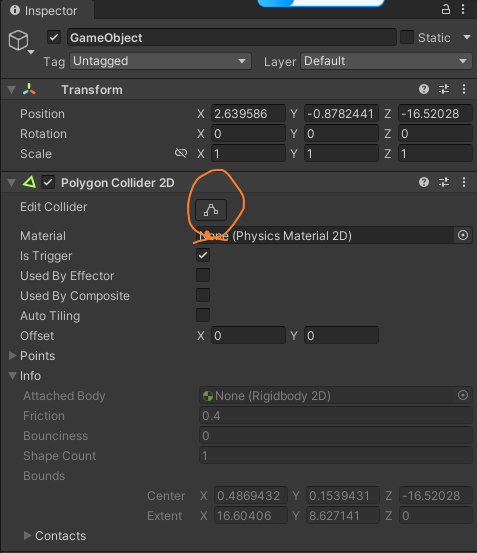Open Polygon Collider 2D presets icon
This screenshot has height=553, width=477.
point(444,182)
